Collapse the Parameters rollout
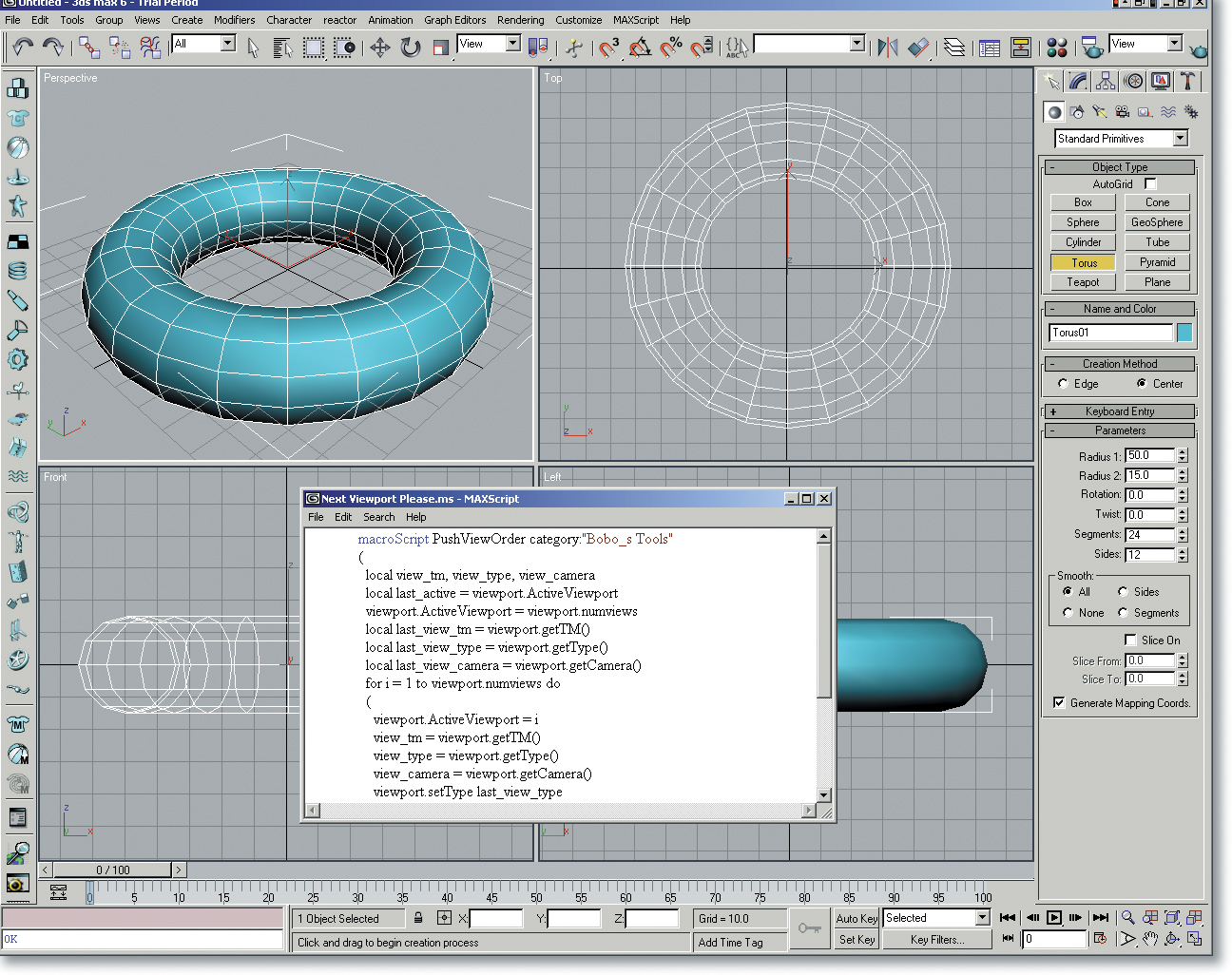 pyautogui.click(x=1120, y=430)
